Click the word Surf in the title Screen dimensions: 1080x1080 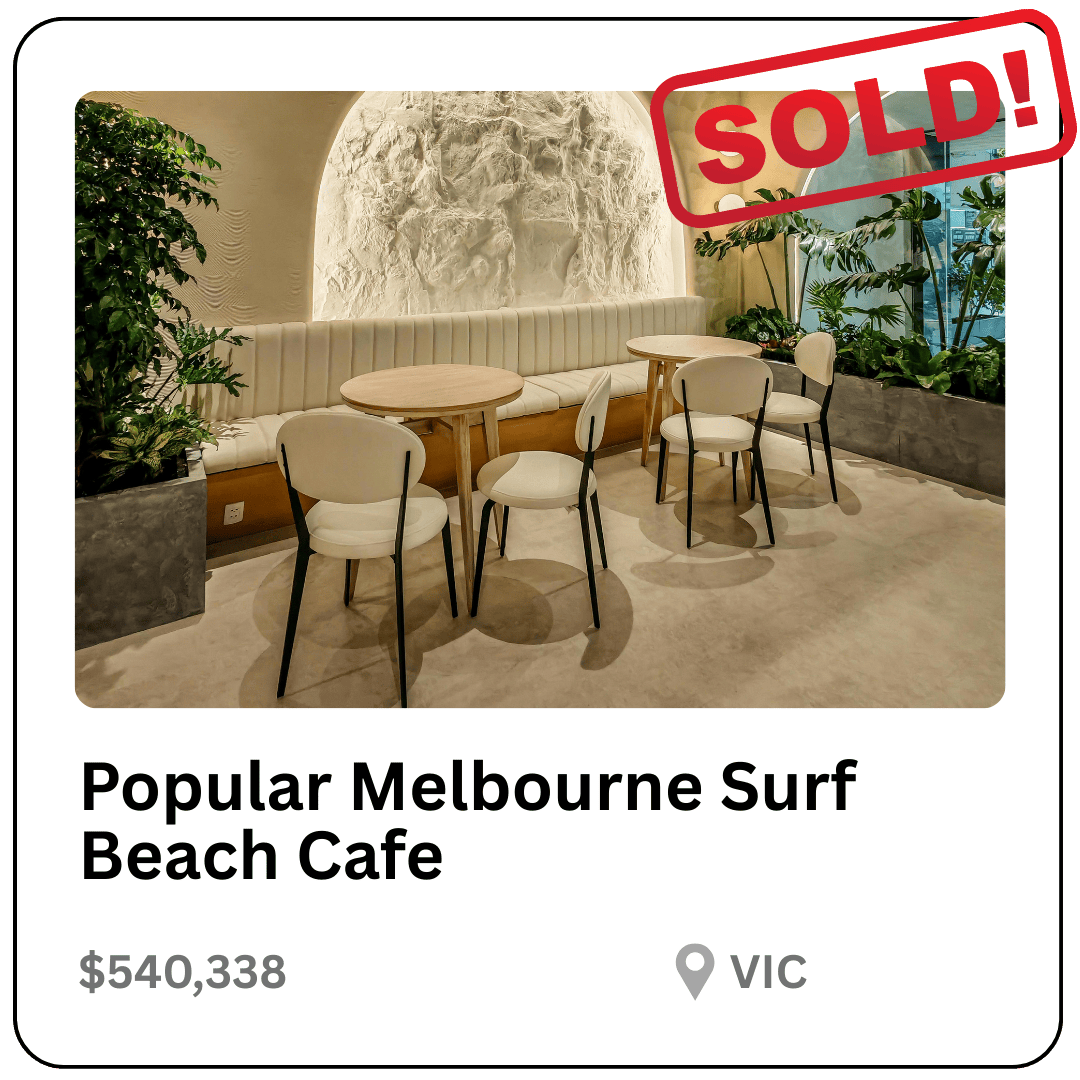pyautogui.click(x=788, y=786)
